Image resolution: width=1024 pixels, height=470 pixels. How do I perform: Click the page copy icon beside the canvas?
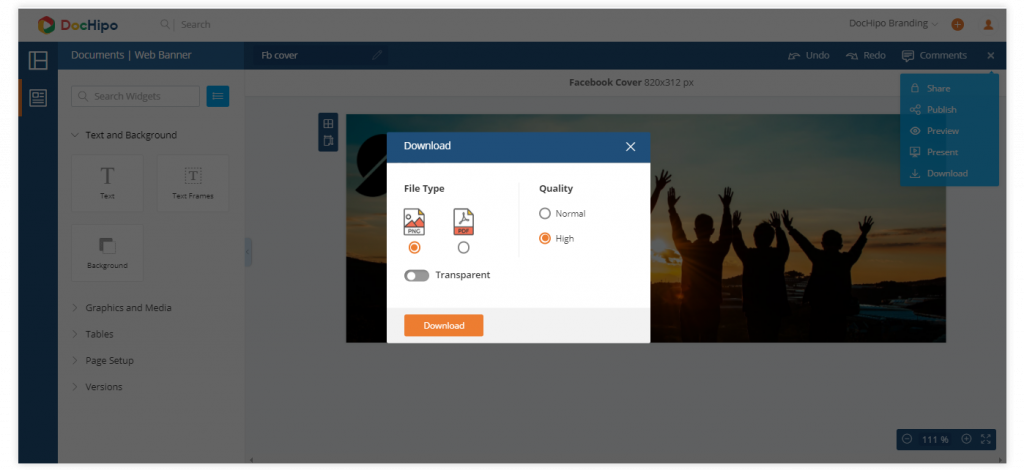(x=328, y=140)
